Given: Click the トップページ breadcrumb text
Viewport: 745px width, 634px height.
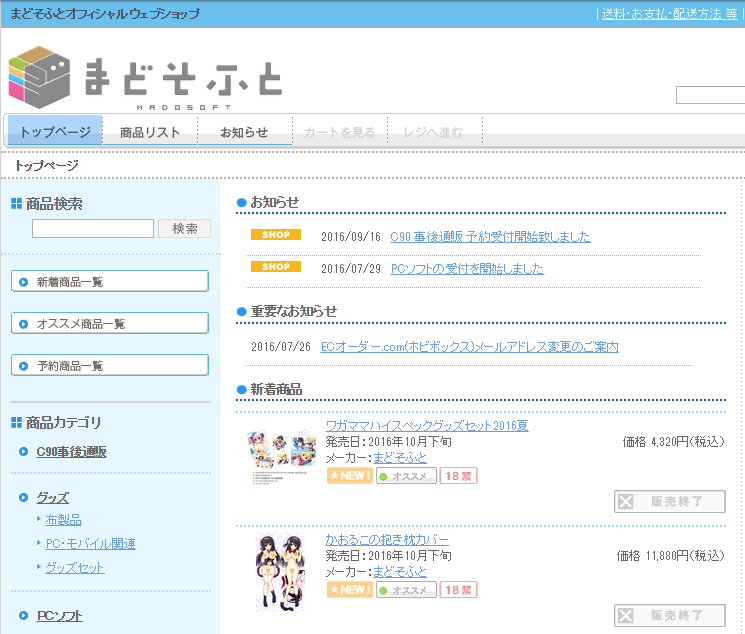Looking at the screenshot, I should coord(47,165).
